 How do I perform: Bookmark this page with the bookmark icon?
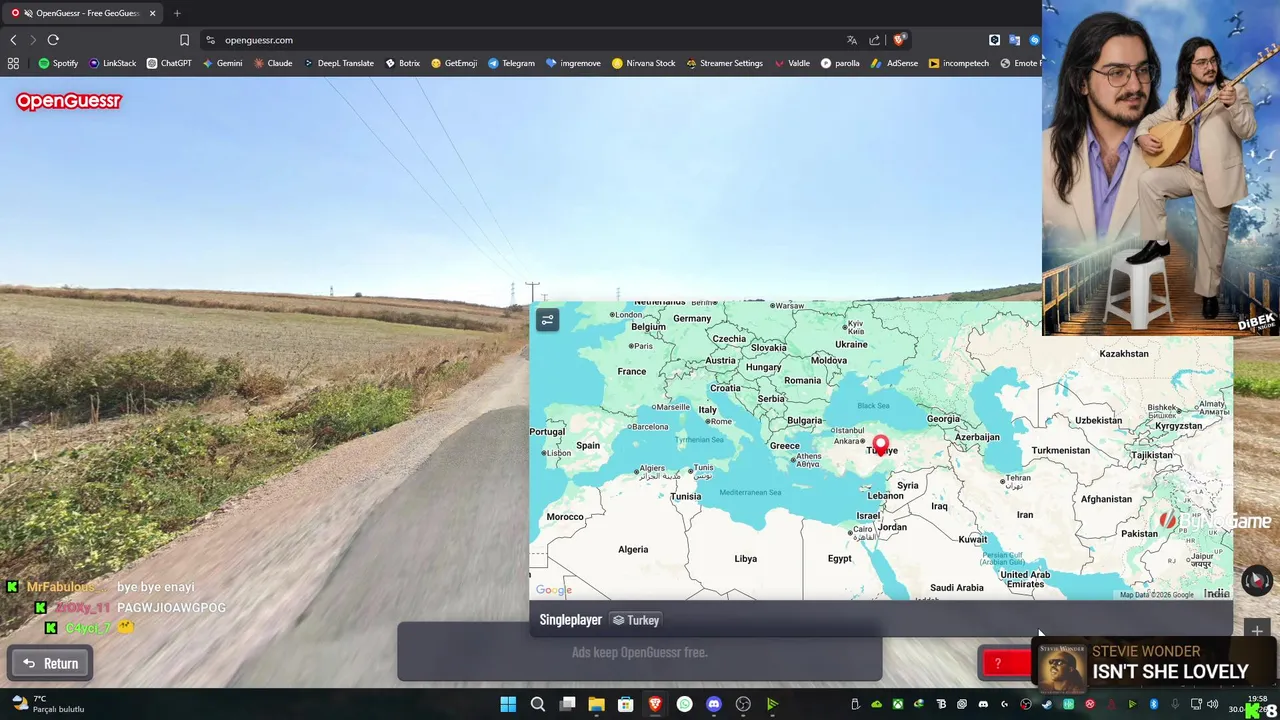click(184, 40)
